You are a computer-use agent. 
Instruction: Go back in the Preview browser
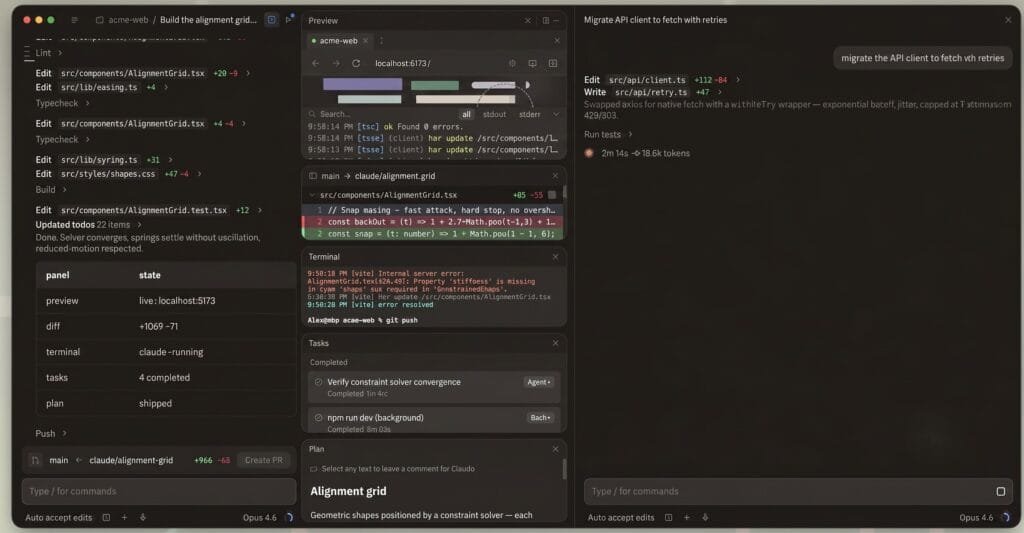[316, 63]
